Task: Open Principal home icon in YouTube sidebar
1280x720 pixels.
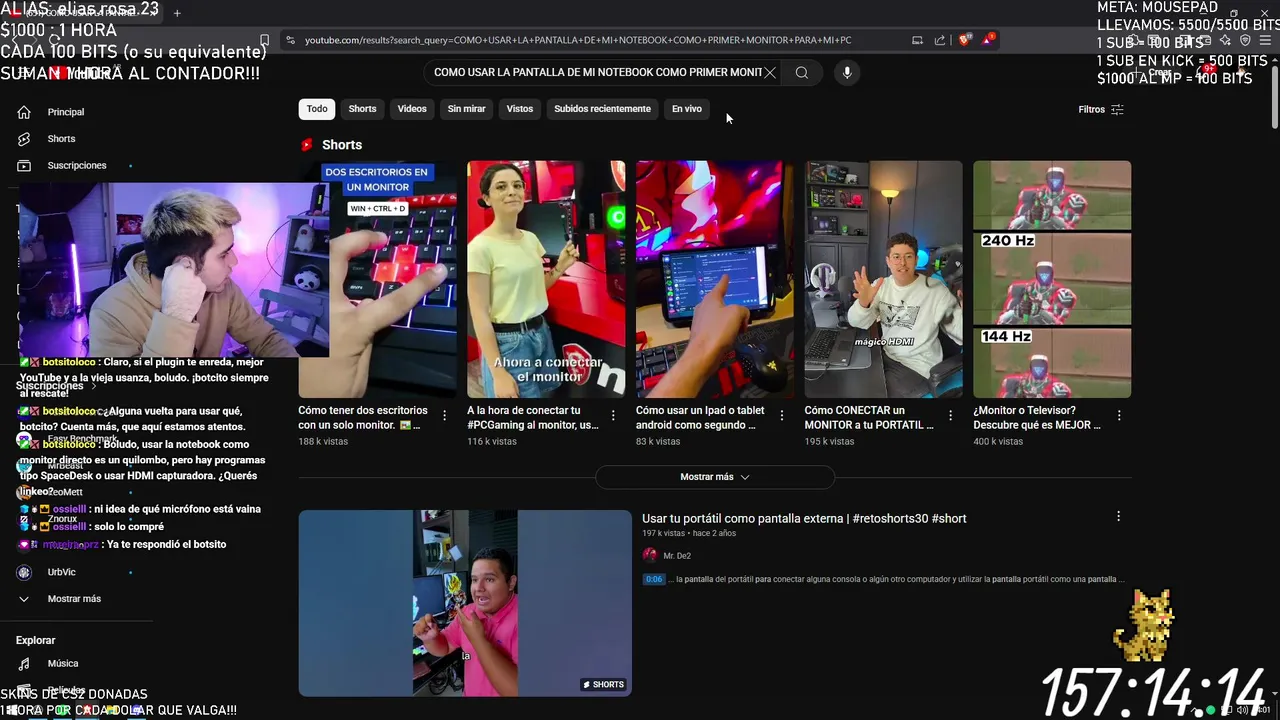Action: (x=24, y=112)
